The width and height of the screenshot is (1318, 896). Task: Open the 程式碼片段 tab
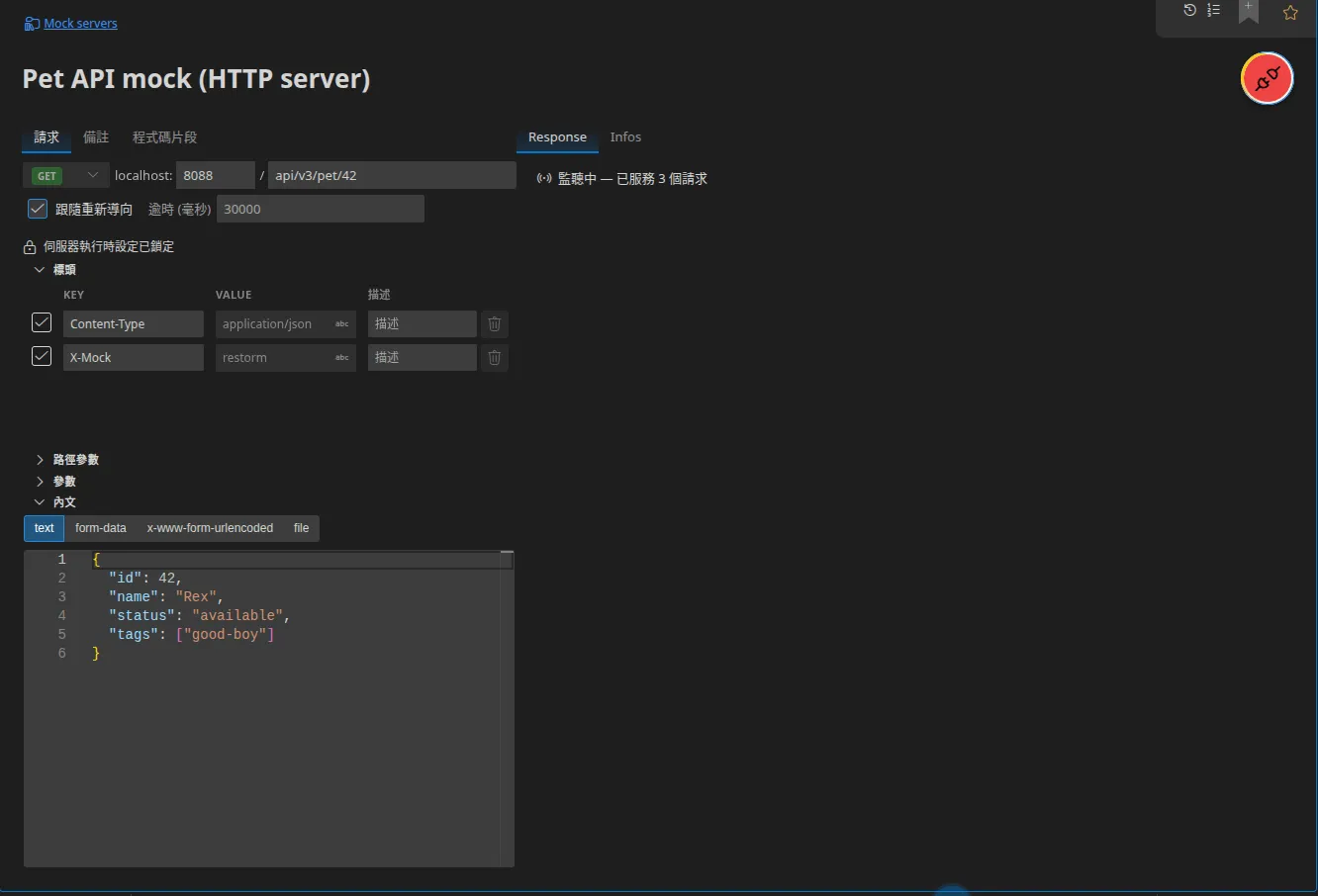[164, 137]
